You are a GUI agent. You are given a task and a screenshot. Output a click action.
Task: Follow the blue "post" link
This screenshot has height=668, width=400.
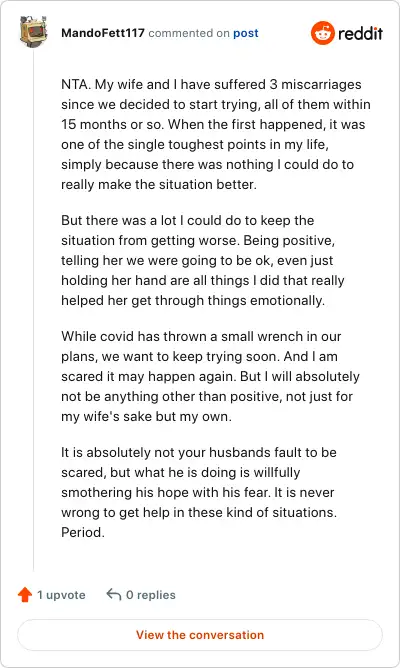coord(246,33)
